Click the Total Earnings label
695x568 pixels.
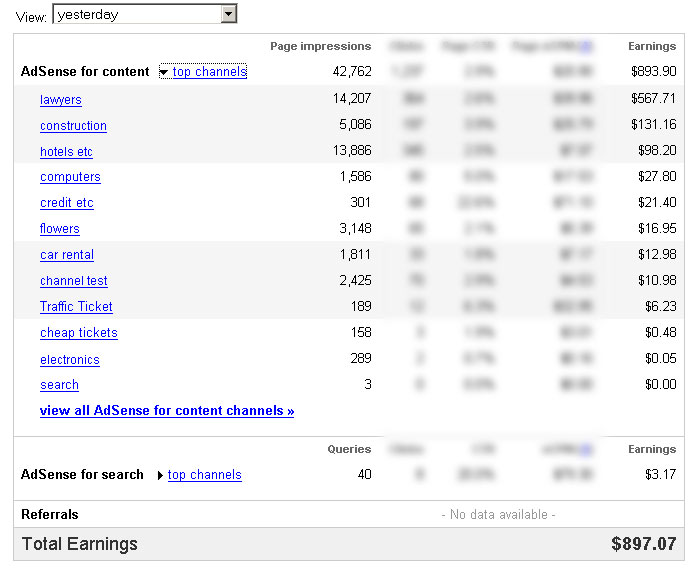(x=79, y=544)
